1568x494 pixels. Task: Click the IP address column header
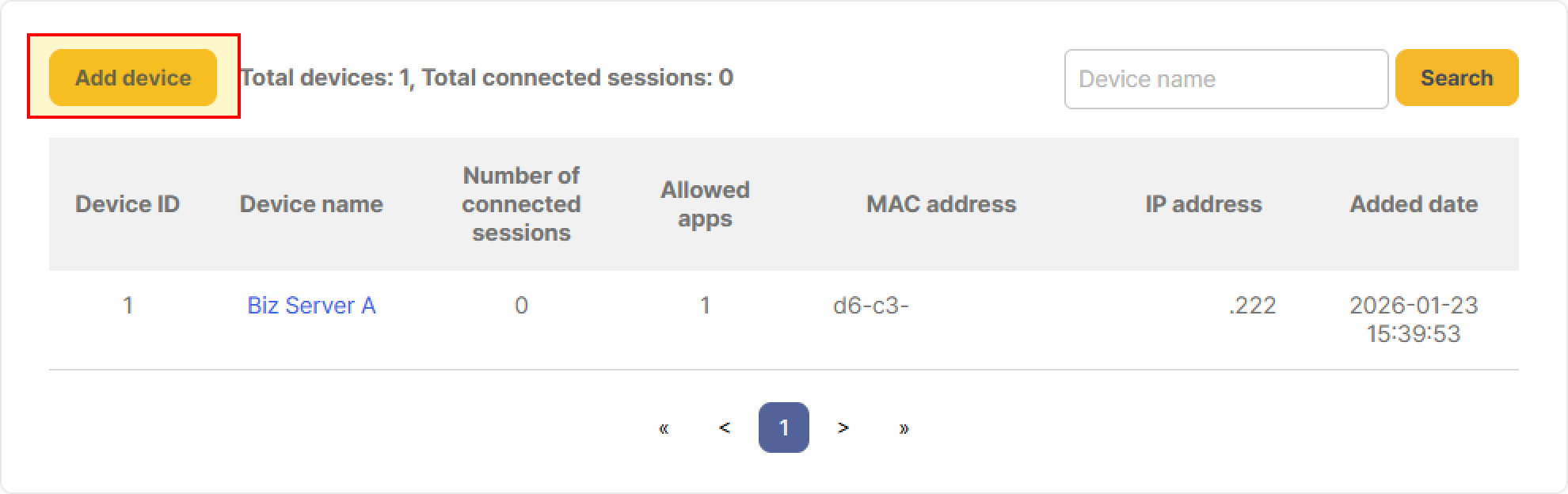(x=1203, y=204)
